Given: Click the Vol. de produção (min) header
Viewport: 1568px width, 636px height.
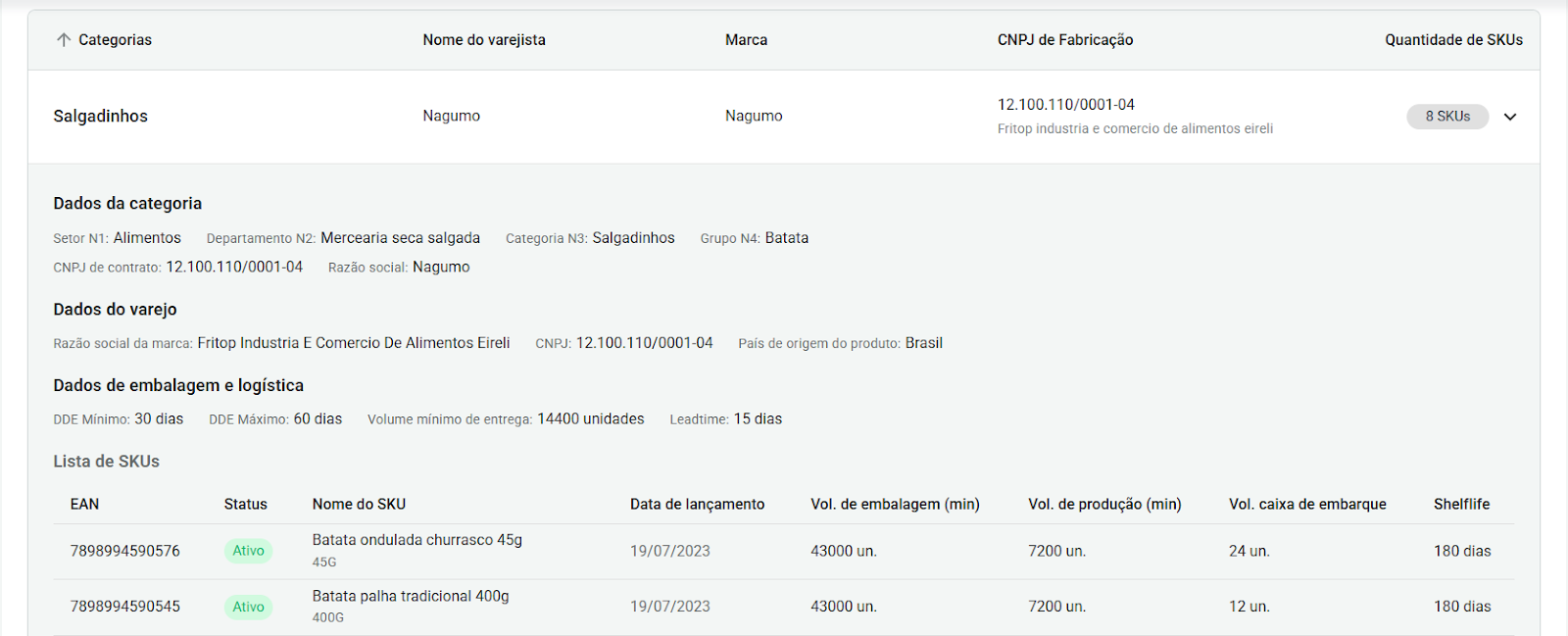Looking at the screenshot, I should coord(1104,504).
